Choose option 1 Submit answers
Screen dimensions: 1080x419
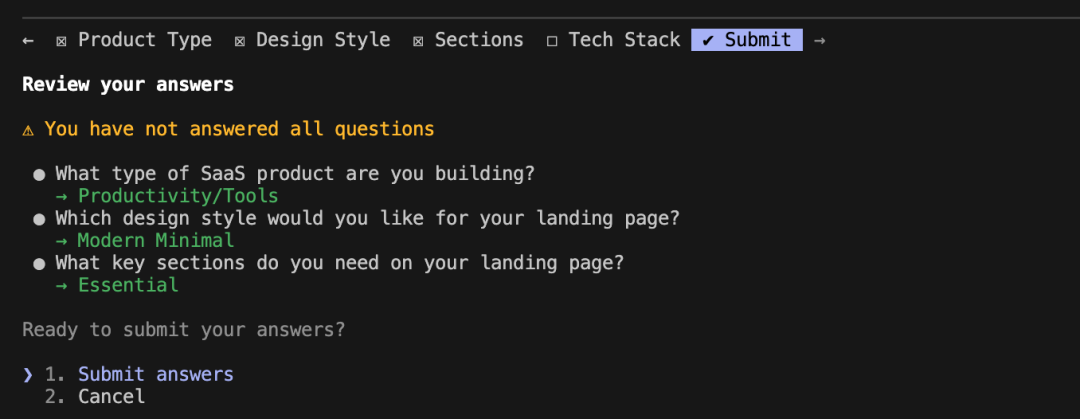[155, 374]
